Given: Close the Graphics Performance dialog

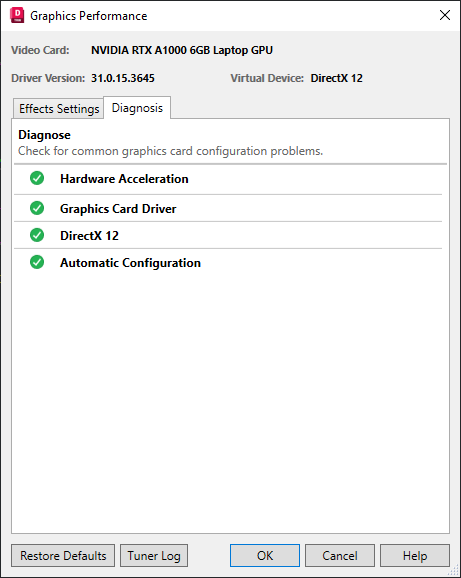Looking at the screenshot, I should 445,15.
